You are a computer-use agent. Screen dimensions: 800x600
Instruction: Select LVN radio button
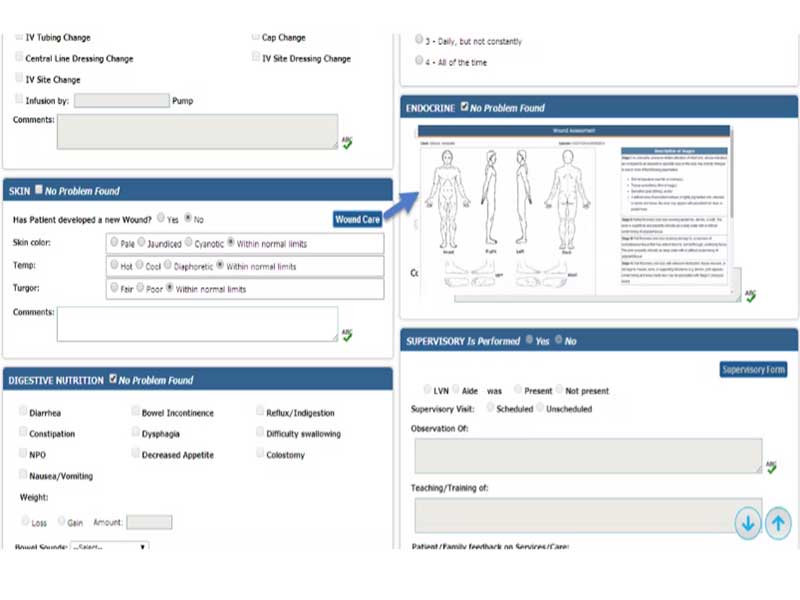pyautogui.click(x=427, y=389)
